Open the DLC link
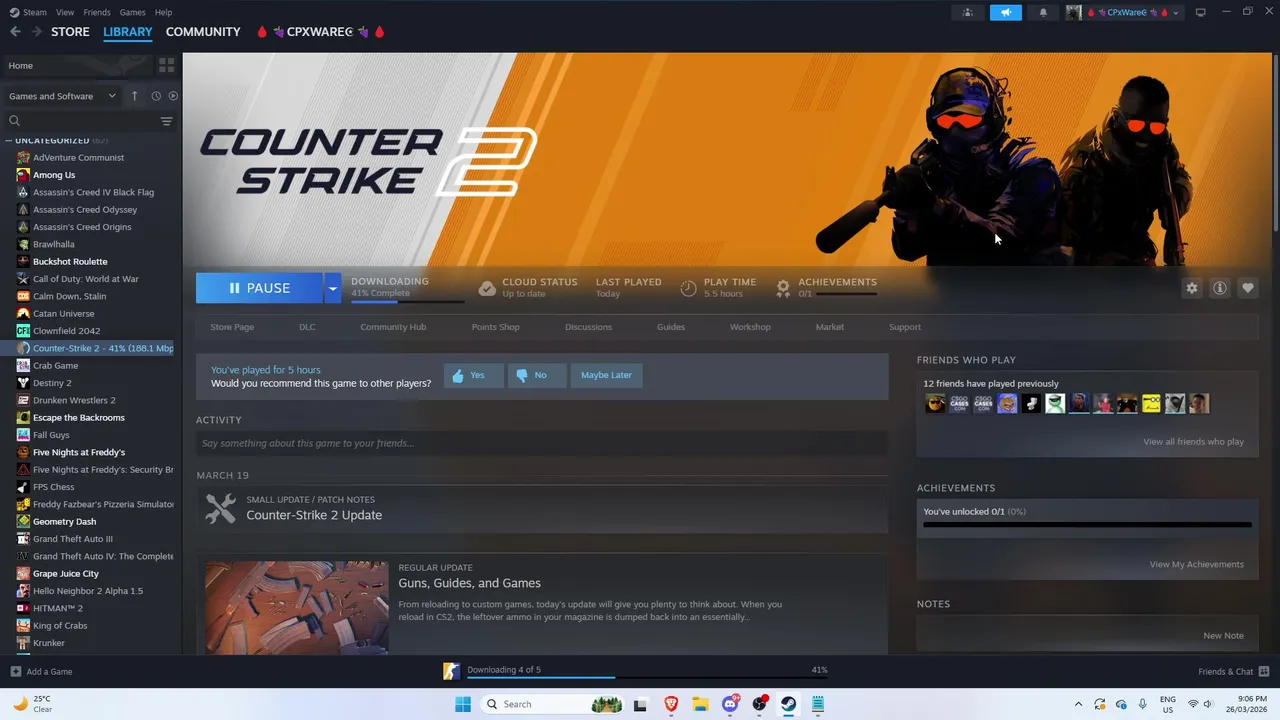This screenshot has width=1280, height=720. (307, 327)
